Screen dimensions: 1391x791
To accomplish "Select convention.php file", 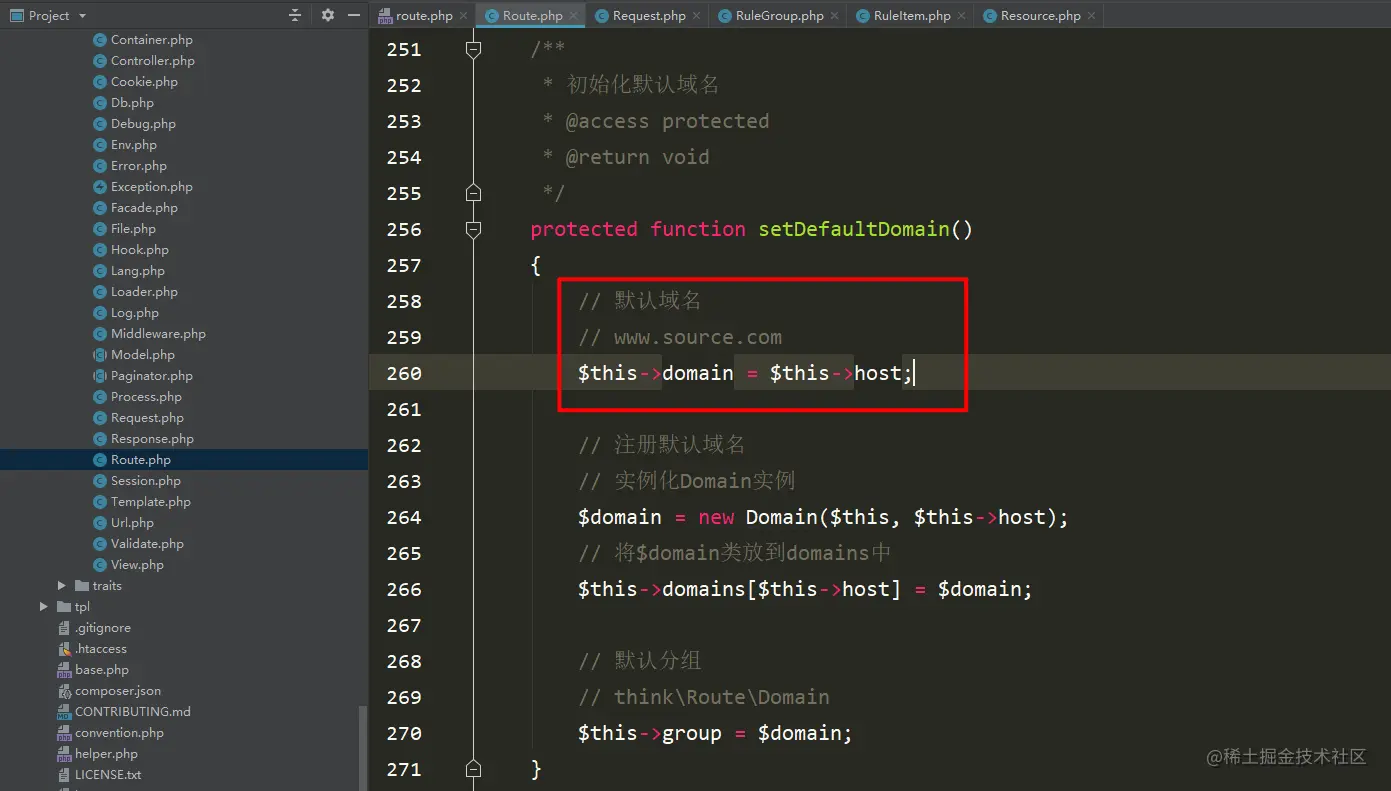I will pos(119,733).
